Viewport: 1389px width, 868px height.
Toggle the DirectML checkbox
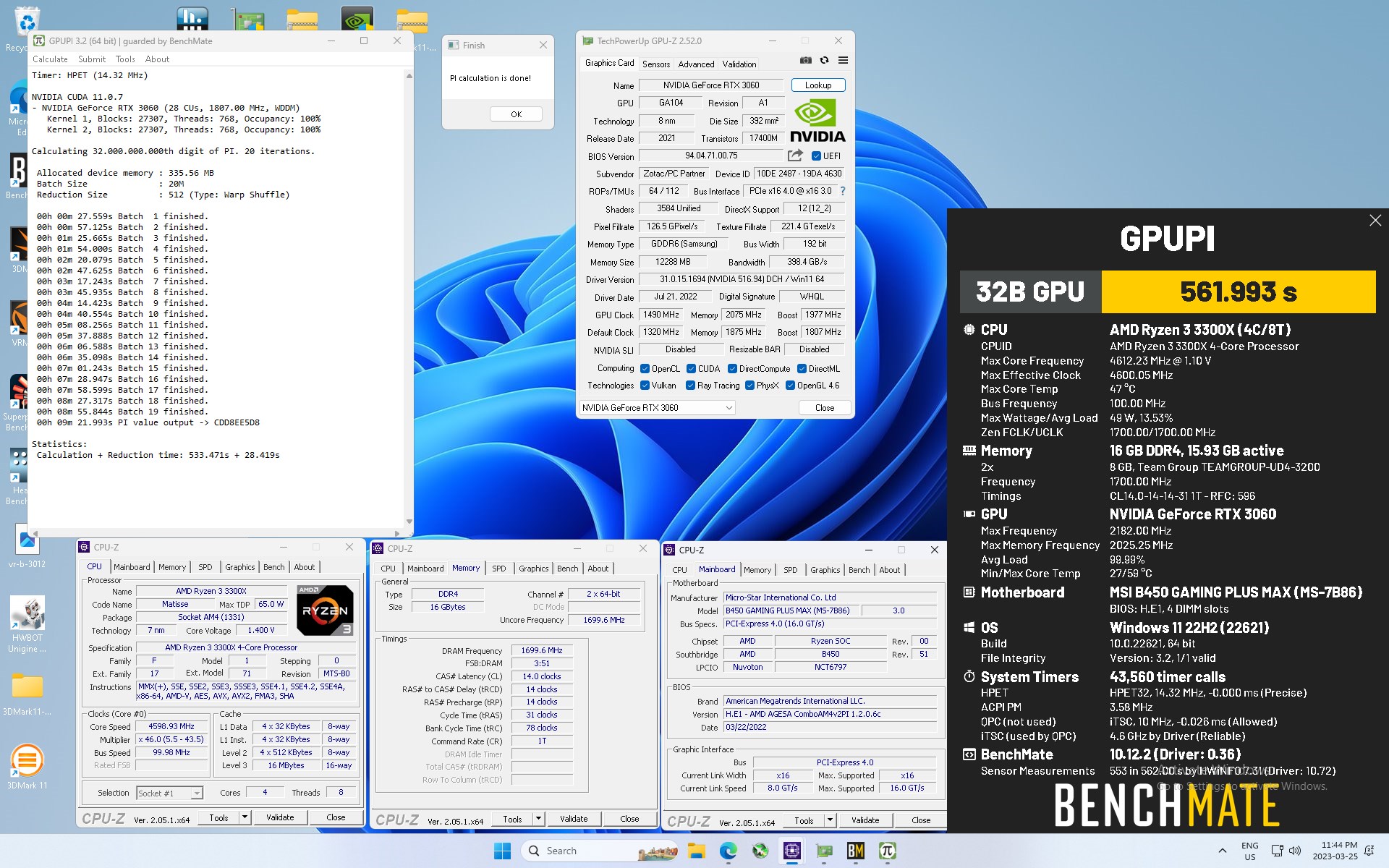coord(802,369)
